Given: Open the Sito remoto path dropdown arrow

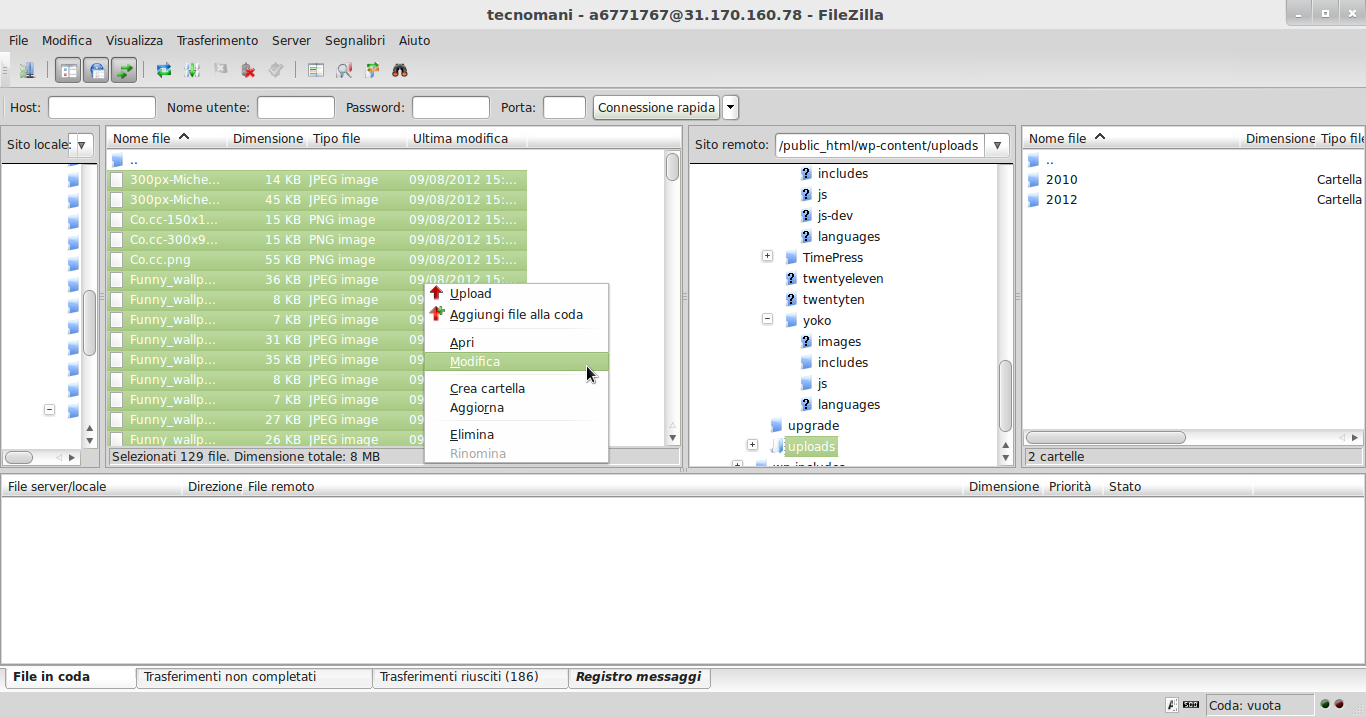Looking at the screenshot, I should pyautogui.click(x=997, y=145).
